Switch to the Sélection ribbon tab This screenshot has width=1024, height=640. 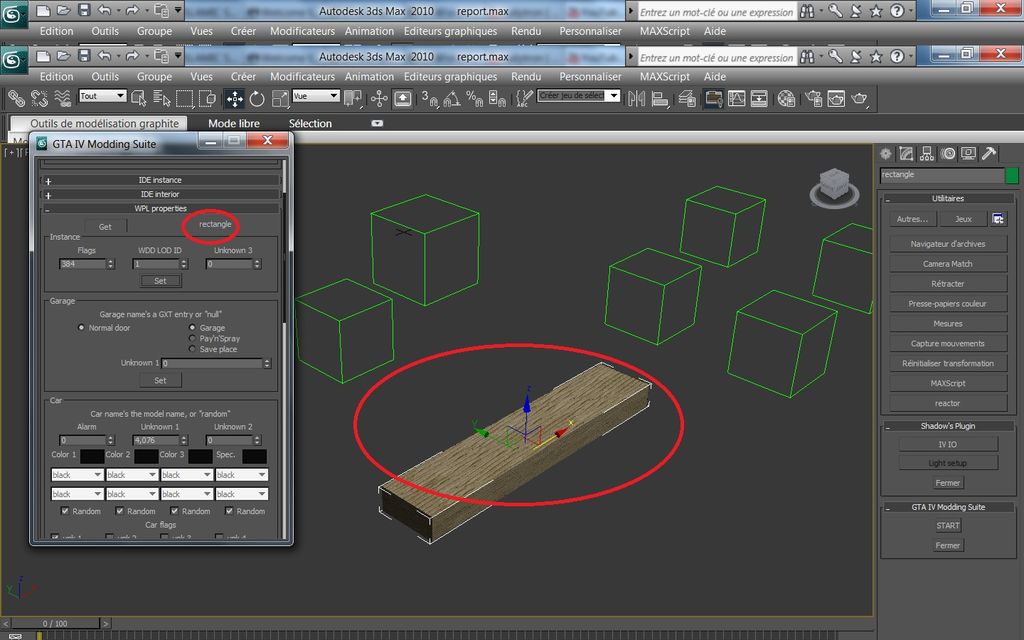(x=310, y=123)
